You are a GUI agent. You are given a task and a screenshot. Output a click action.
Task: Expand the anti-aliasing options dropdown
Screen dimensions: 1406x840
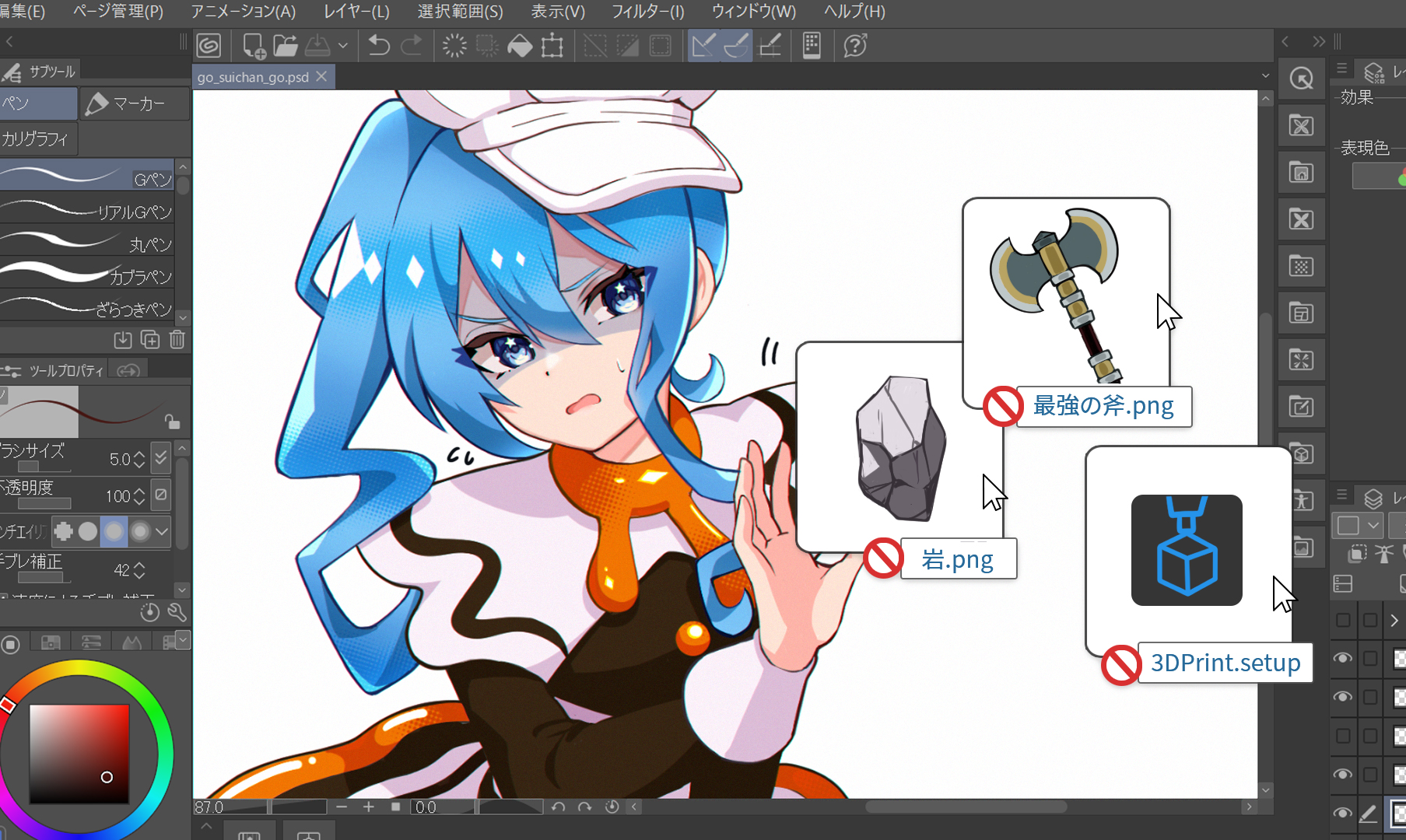click(162, 531)
